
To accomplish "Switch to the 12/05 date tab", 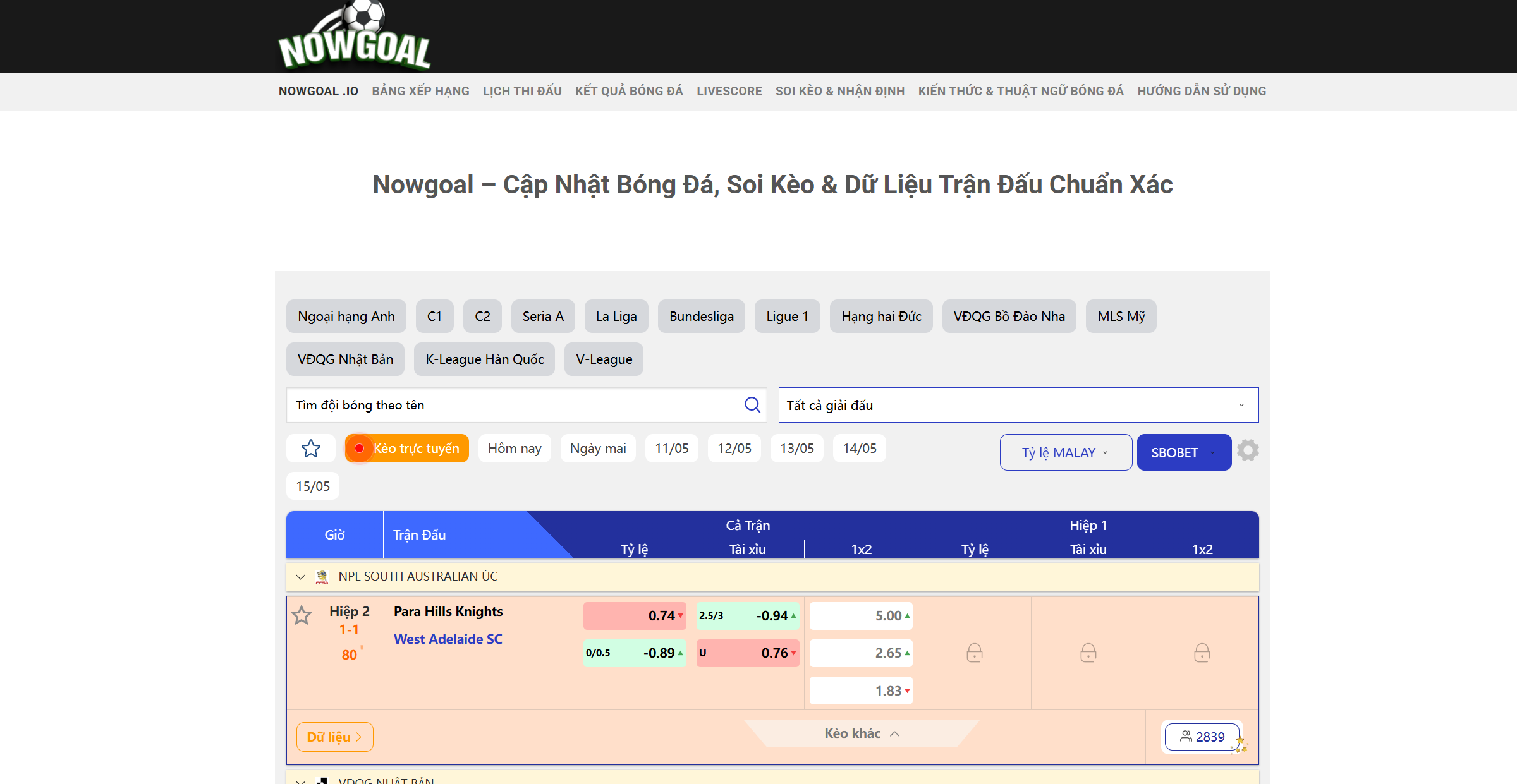I will tap(734, 449).
